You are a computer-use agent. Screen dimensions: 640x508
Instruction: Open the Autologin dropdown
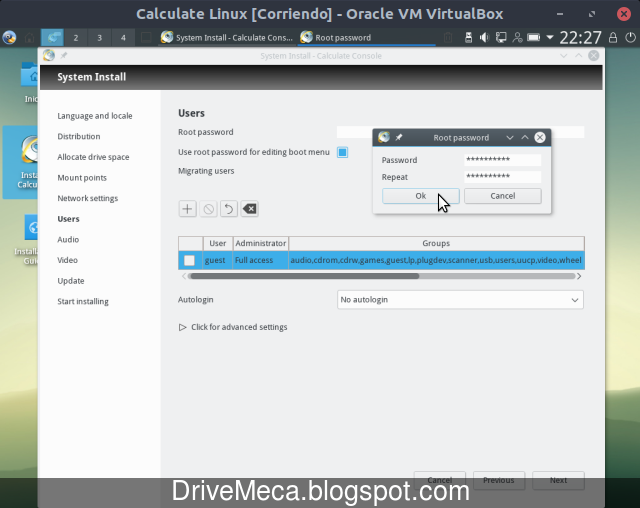tap(460, 300)
